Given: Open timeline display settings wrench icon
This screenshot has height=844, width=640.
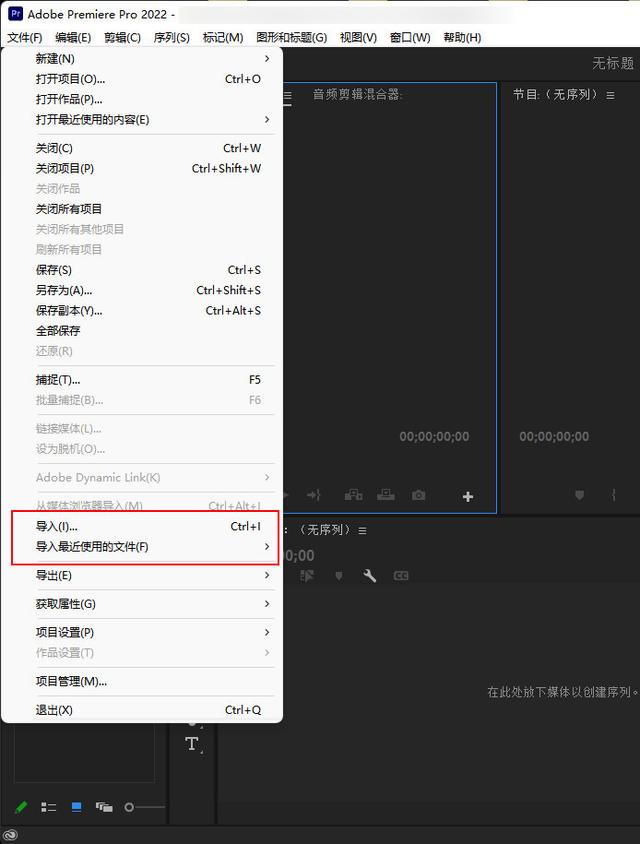Looking at the screenshot, I should click(369, 576).
